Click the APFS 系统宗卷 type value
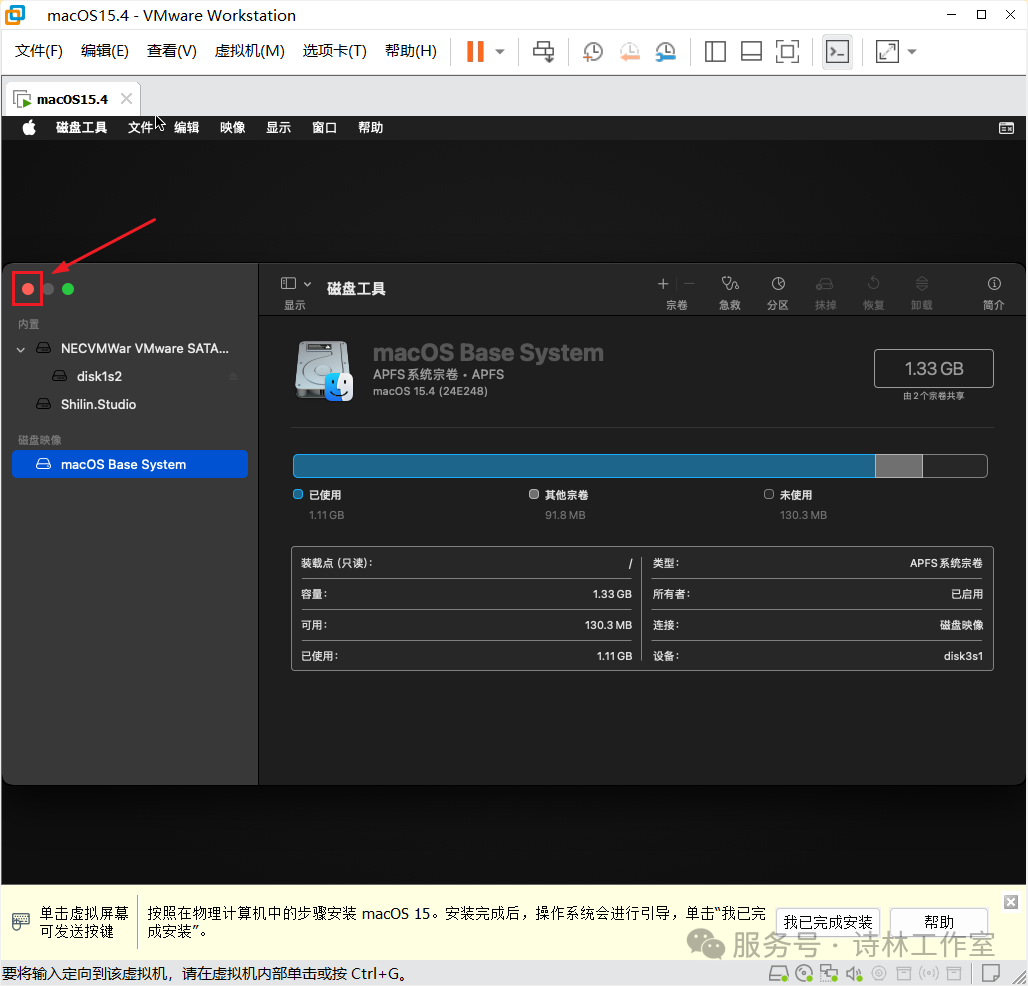 (946, 563)
